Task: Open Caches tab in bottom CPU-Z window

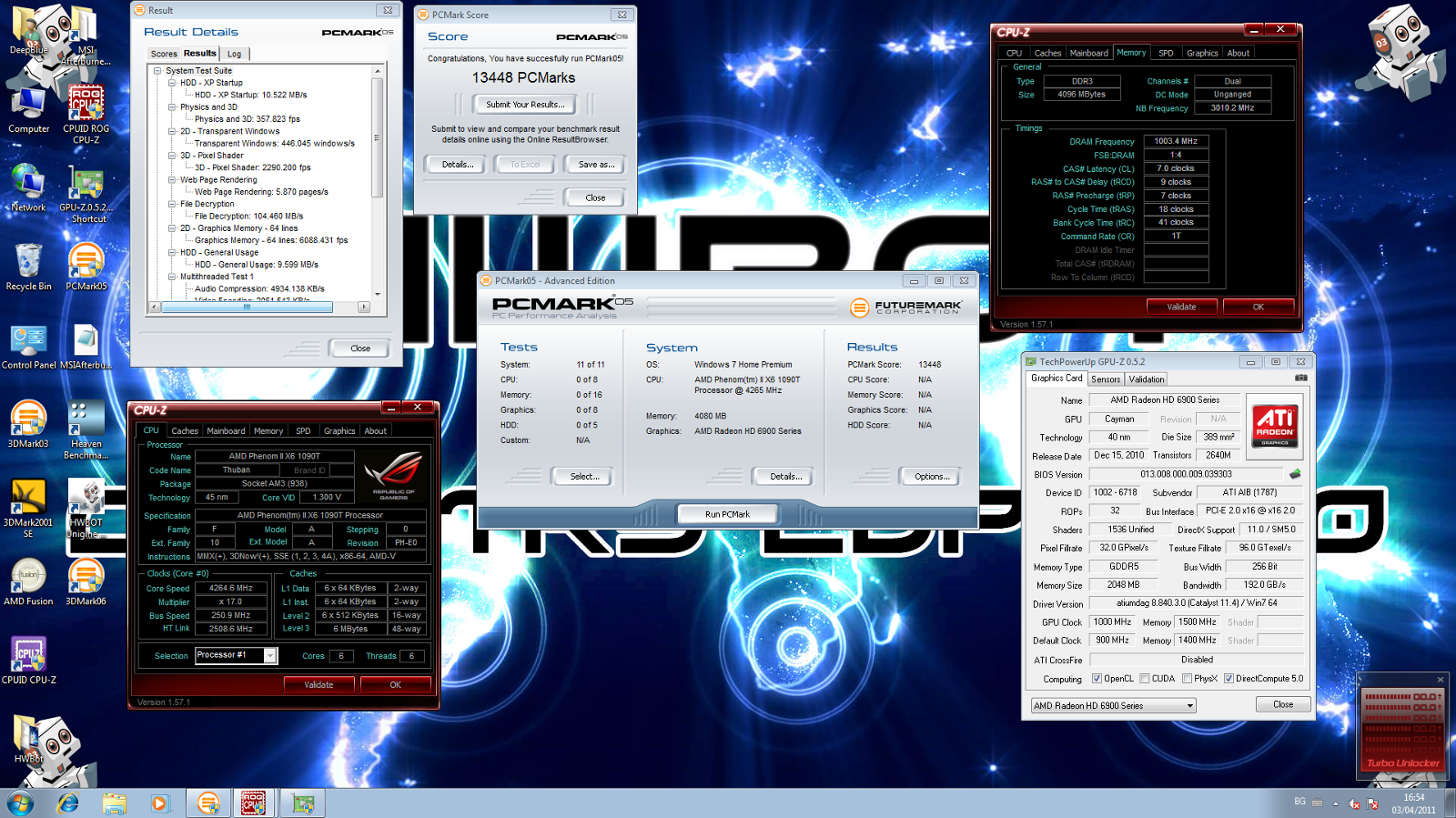Action: pyautogui.click(x=185, y=431)
